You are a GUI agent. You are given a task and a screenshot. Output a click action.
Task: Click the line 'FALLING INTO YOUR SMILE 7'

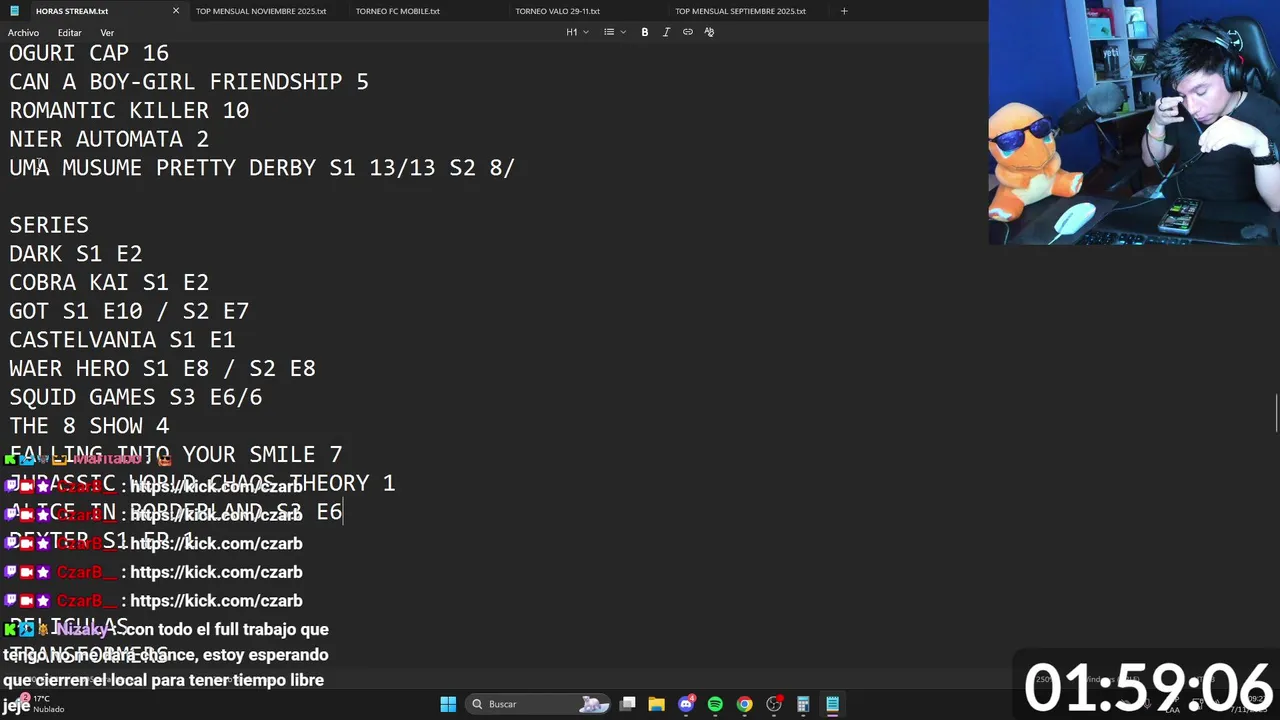click(x=176, y=455)
